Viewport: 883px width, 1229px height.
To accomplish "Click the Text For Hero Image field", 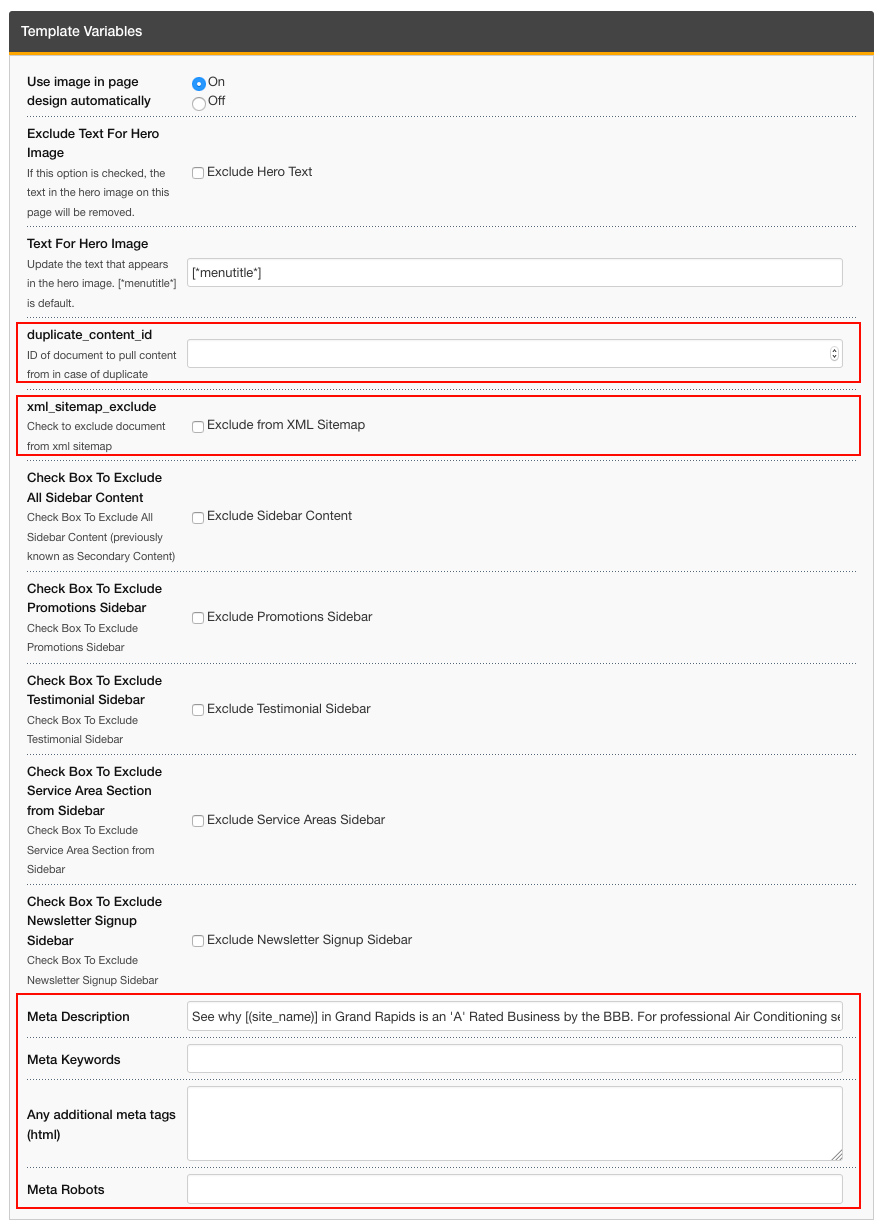I will [514, 273].
